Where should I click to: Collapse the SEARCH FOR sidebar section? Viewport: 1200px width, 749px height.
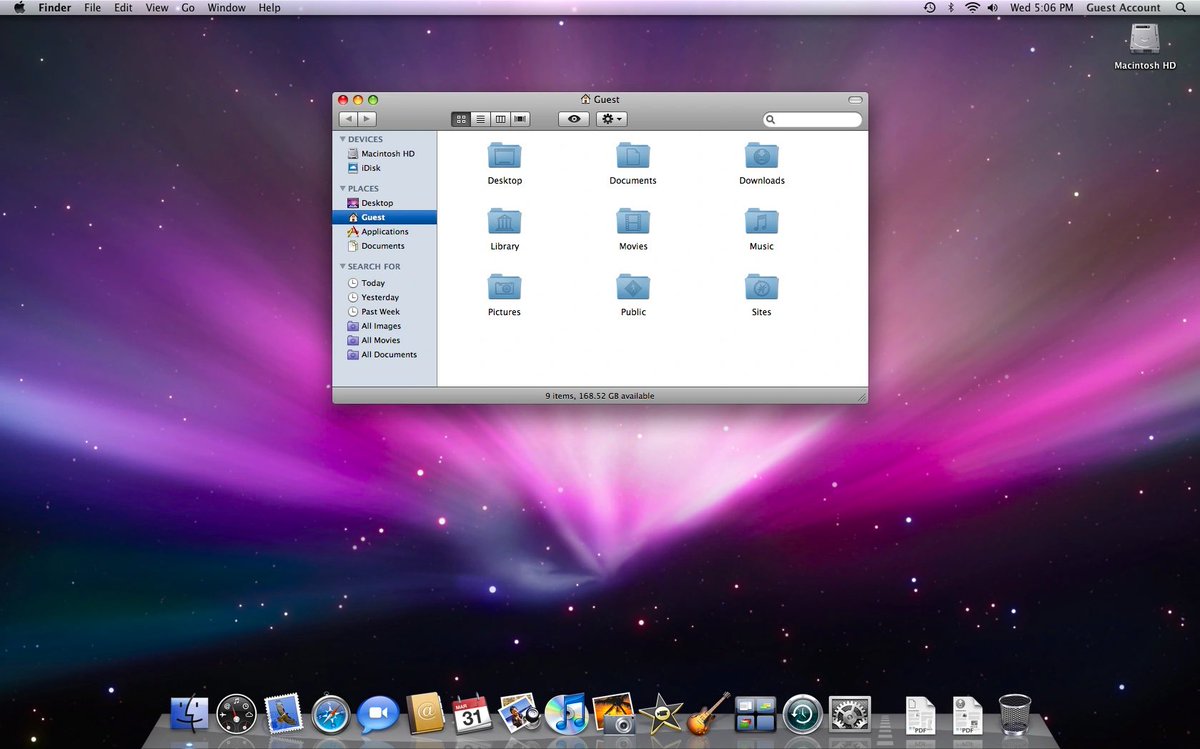[x=343, y=266]
